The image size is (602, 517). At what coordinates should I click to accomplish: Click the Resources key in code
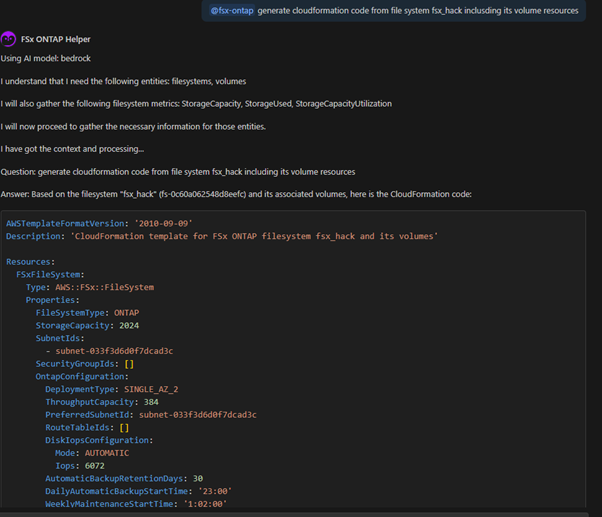pyautogui.click(x=28, y=262)
